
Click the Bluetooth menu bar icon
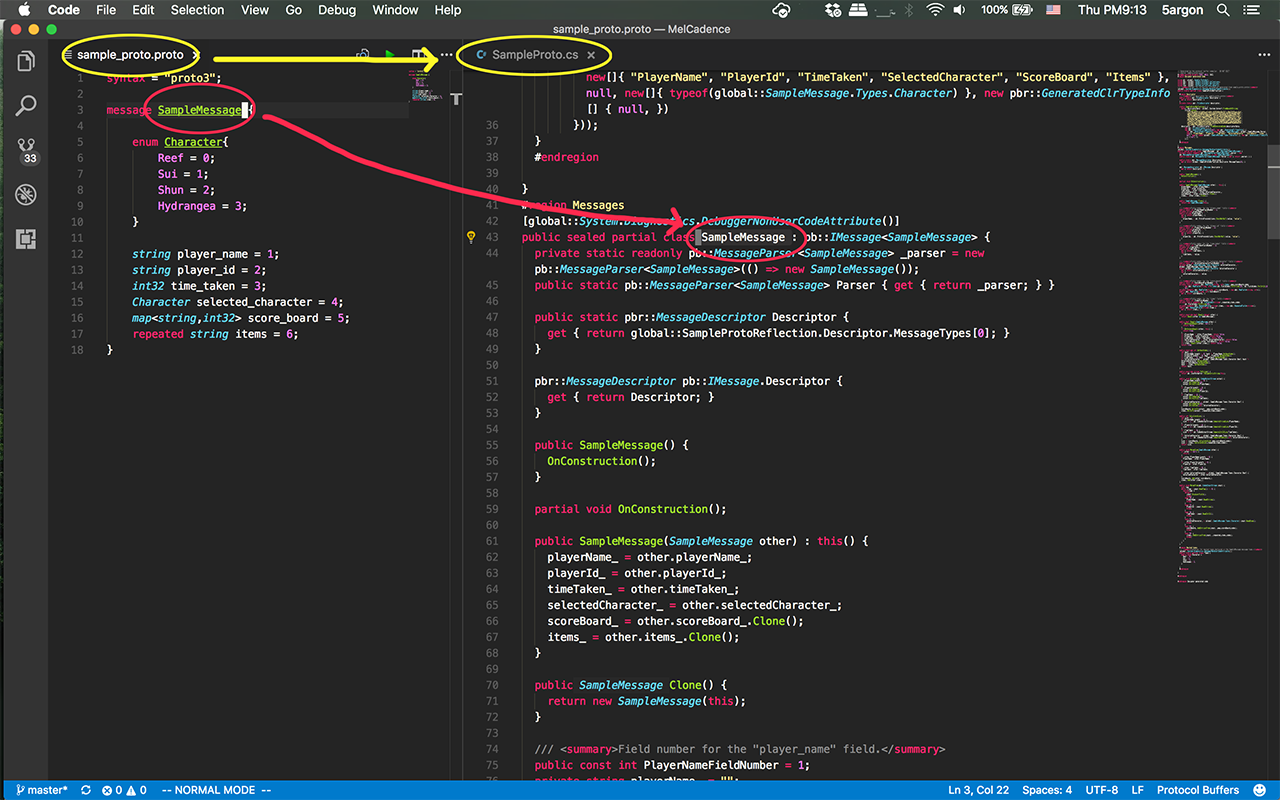pos(908,10)
